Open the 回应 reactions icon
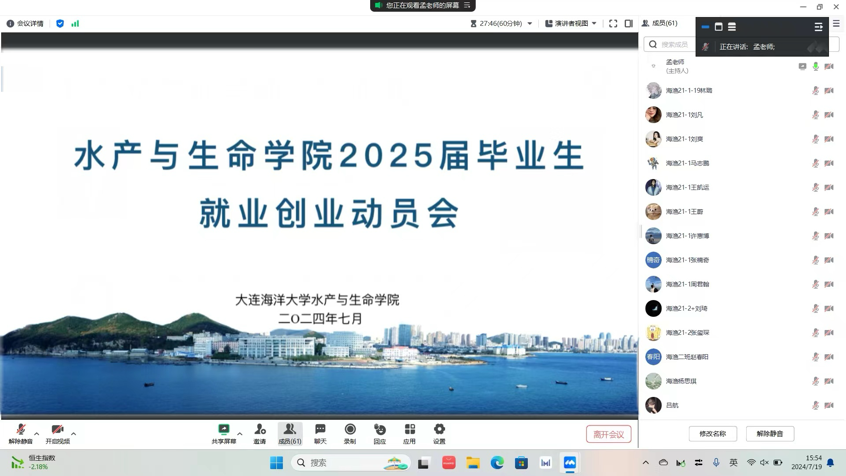Viewport: 846px width, 476px height. [x=380, y=433]
